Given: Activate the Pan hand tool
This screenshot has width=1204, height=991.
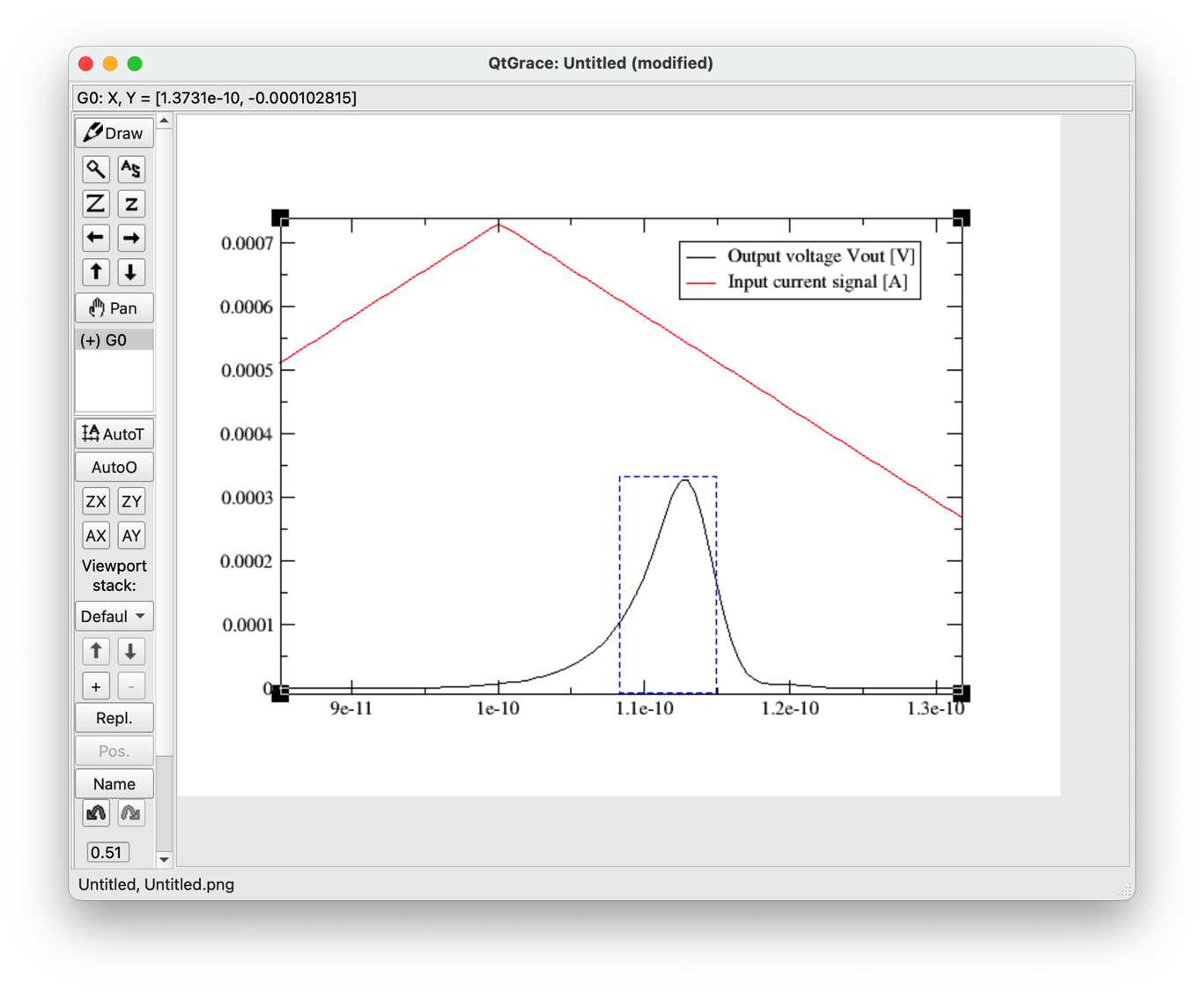Looking at the screenshot, I should pos(114,308).
